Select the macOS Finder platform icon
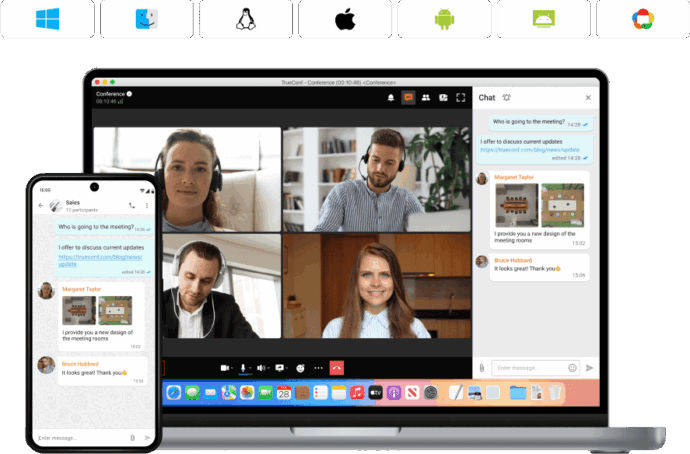Image resolution: width=690 pixels, height=454 pixels. [x=147, y=19]
